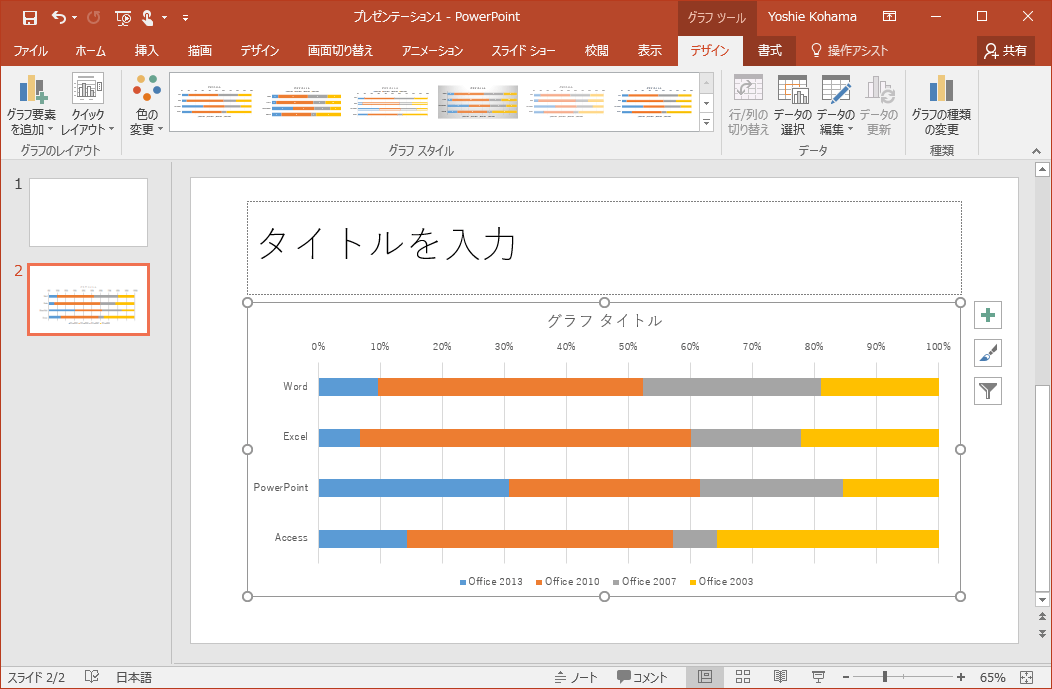Click the blue Word bar segment

[348, 386]
